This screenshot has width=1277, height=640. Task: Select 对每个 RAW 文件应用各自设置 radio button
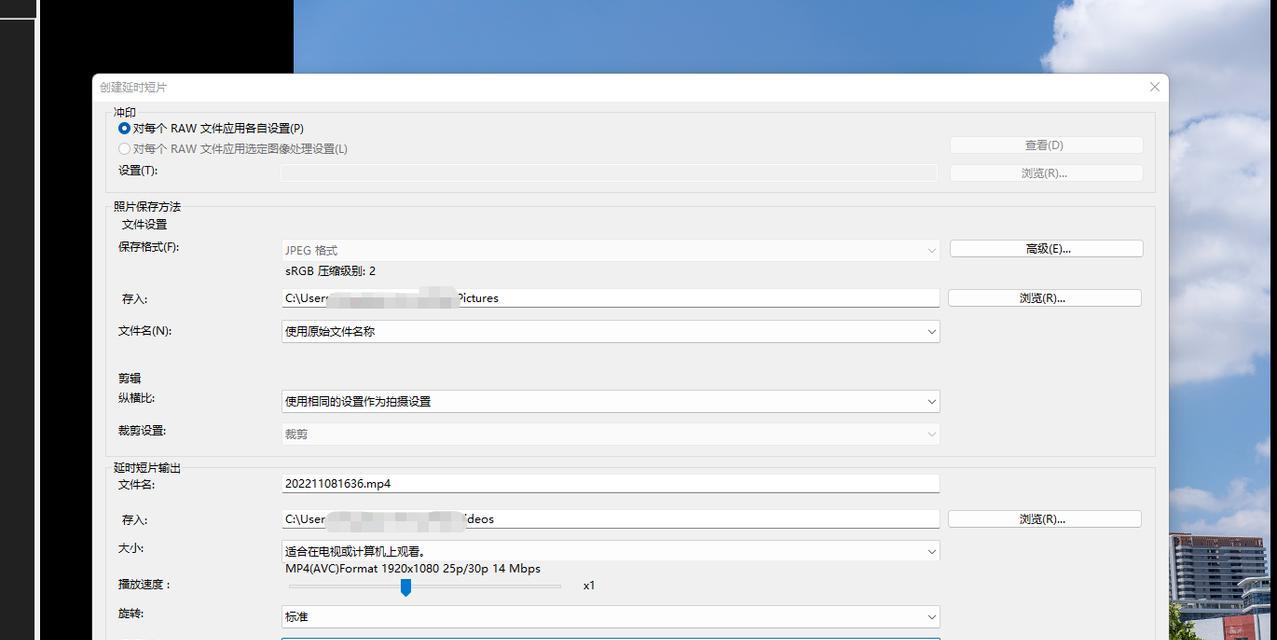[x=124, y=128]
